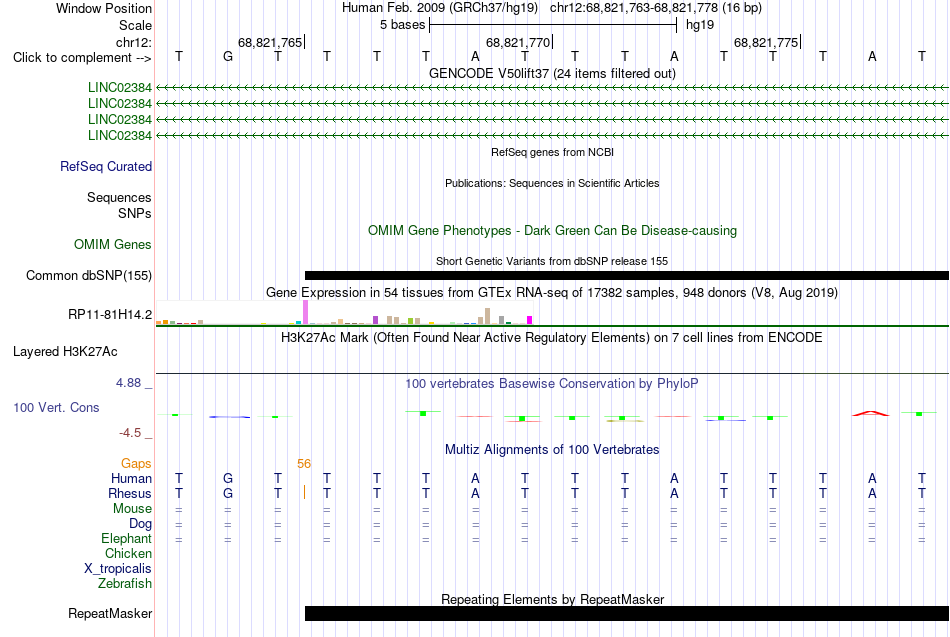This screenshot has height=637, width=950.
Task: Click the 'Click to complement -->' label
Action: click(82, 58)
